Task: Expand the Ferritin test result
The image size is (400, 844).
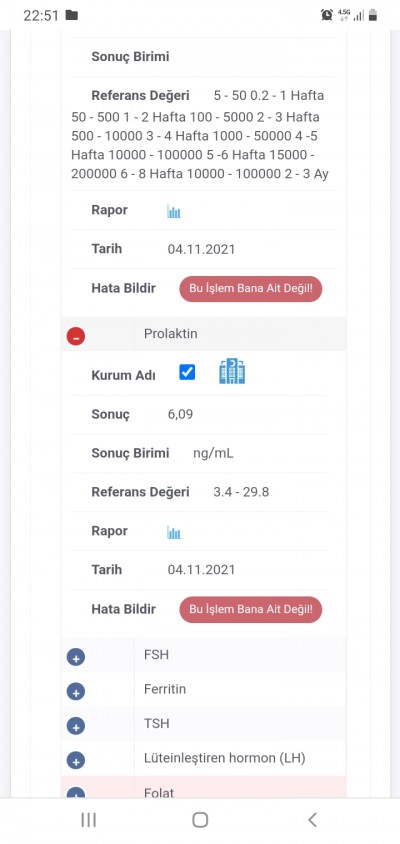Action: 76,692
